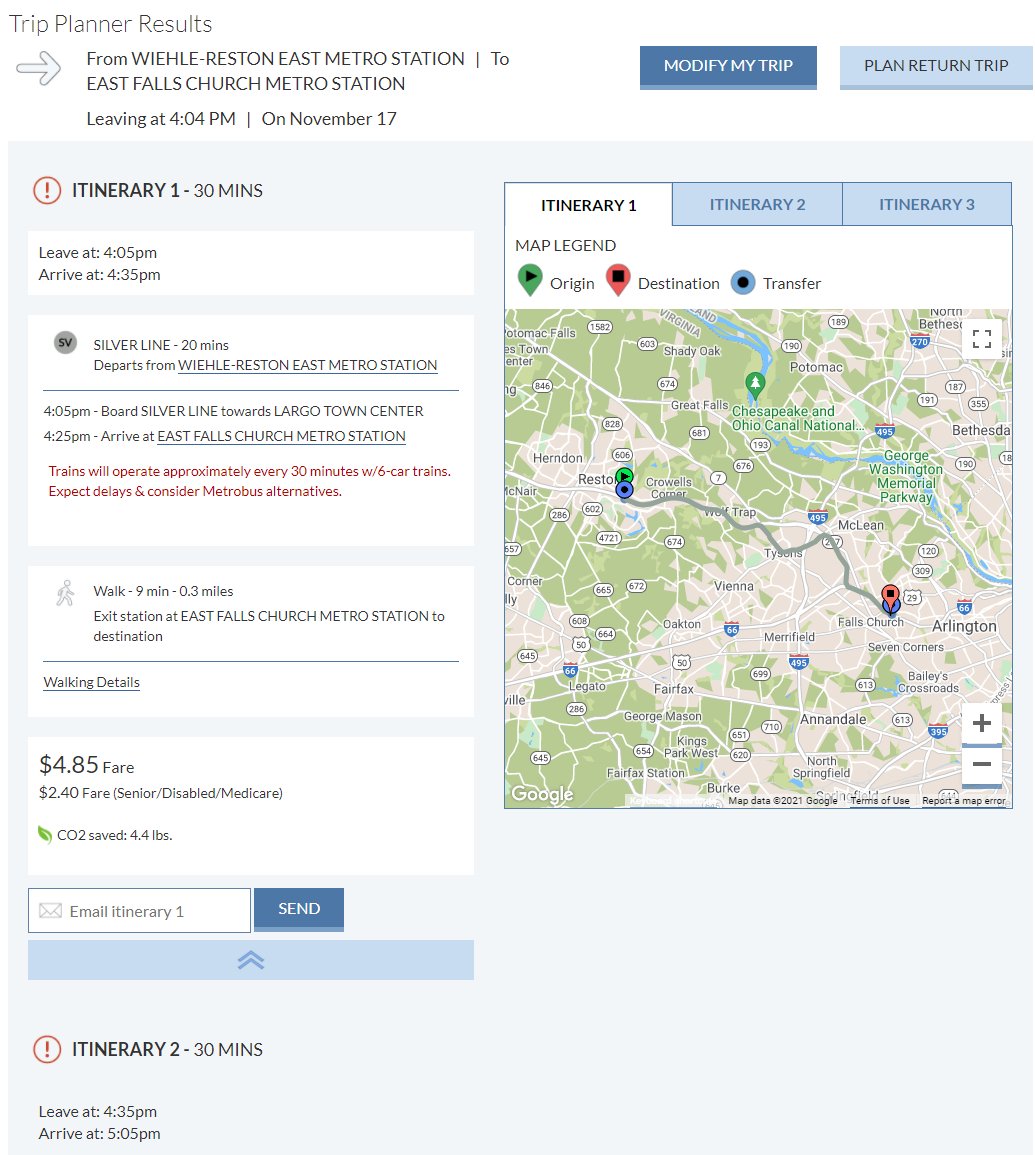Click the Itinerary 1 alert icon
This screenshot has width=1035, height=1155.
(47, 191)
